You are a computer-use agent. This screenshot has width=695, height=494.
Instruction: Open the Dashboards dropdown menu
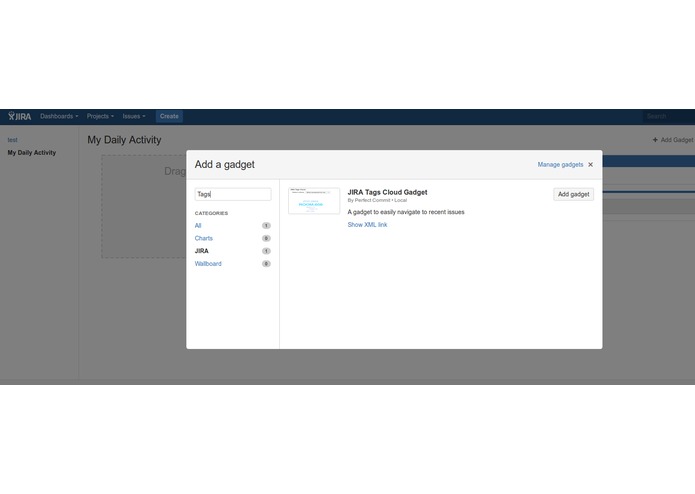[x=59, y=116]
